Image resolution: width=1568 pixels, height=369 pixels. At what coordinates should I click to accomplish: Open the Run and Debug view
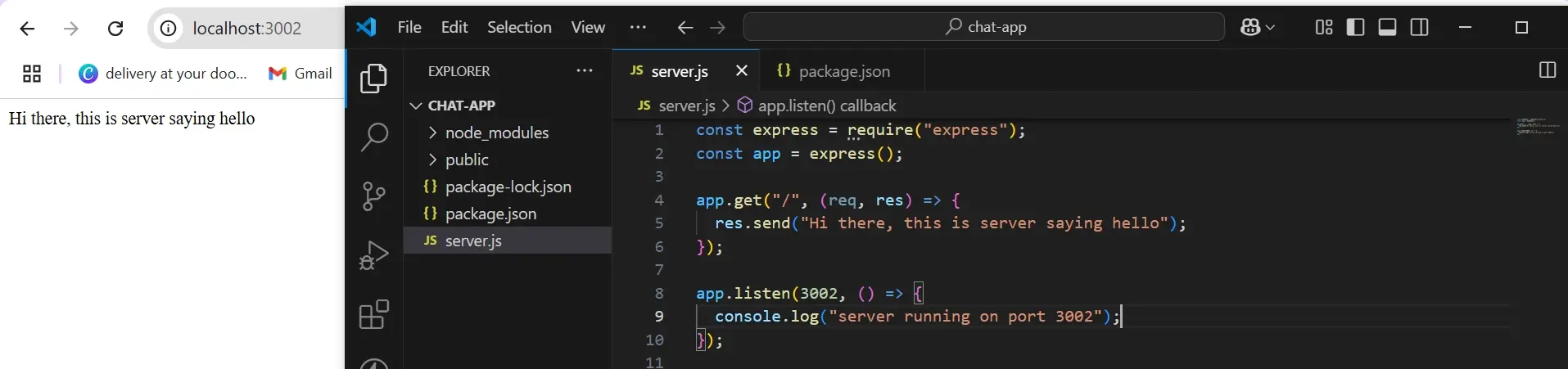click(x=373, y=255)
